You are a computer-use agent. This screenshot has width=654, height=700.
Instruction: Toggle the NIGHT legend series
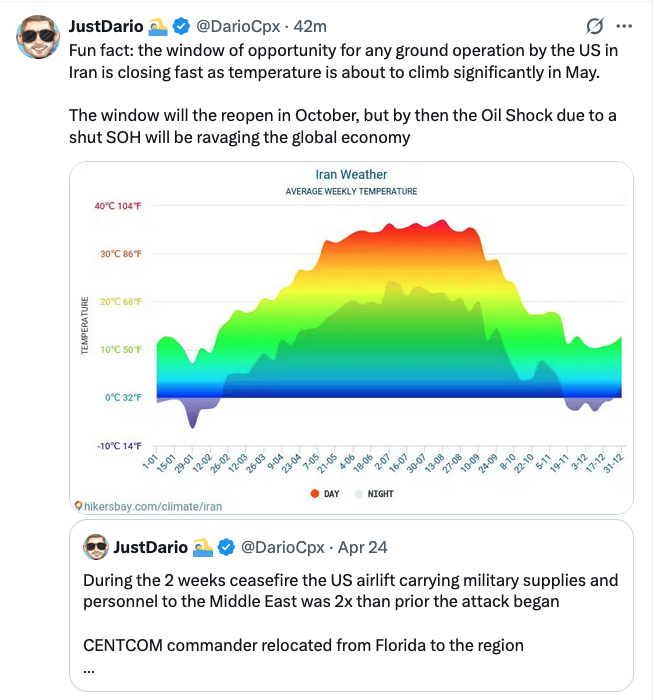374,493
